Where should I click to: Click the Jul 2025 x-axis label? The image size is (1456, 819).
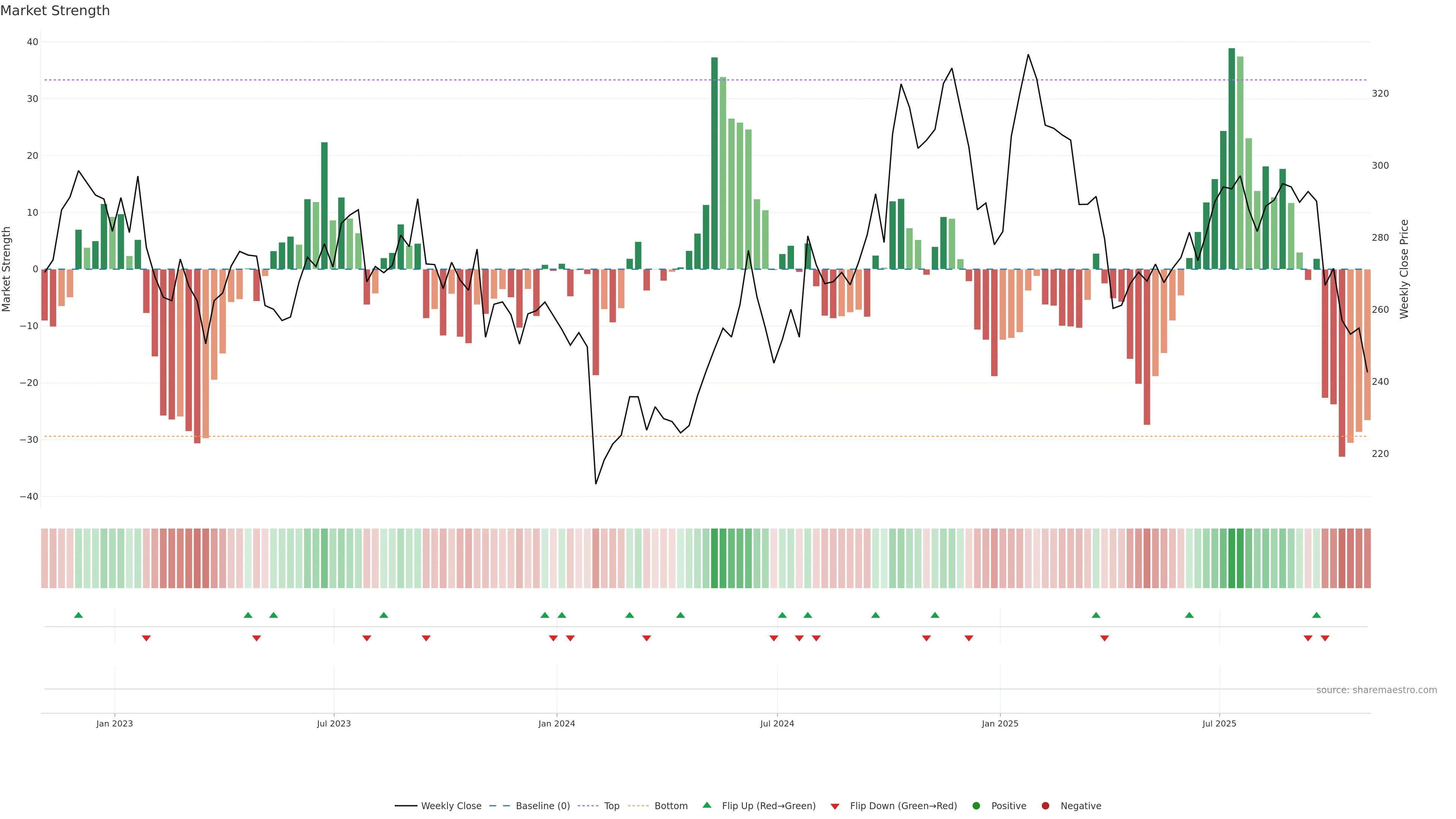click(x=1219, y=723)
